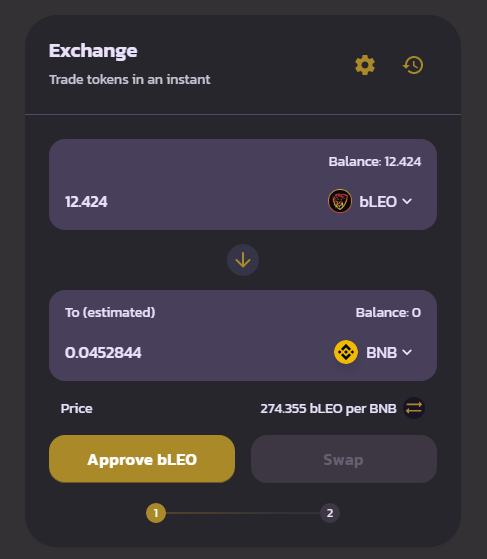Viewport: 487px width, 559px height.
Task: Click the bLEO lion token logo
Action: (340, 201)
